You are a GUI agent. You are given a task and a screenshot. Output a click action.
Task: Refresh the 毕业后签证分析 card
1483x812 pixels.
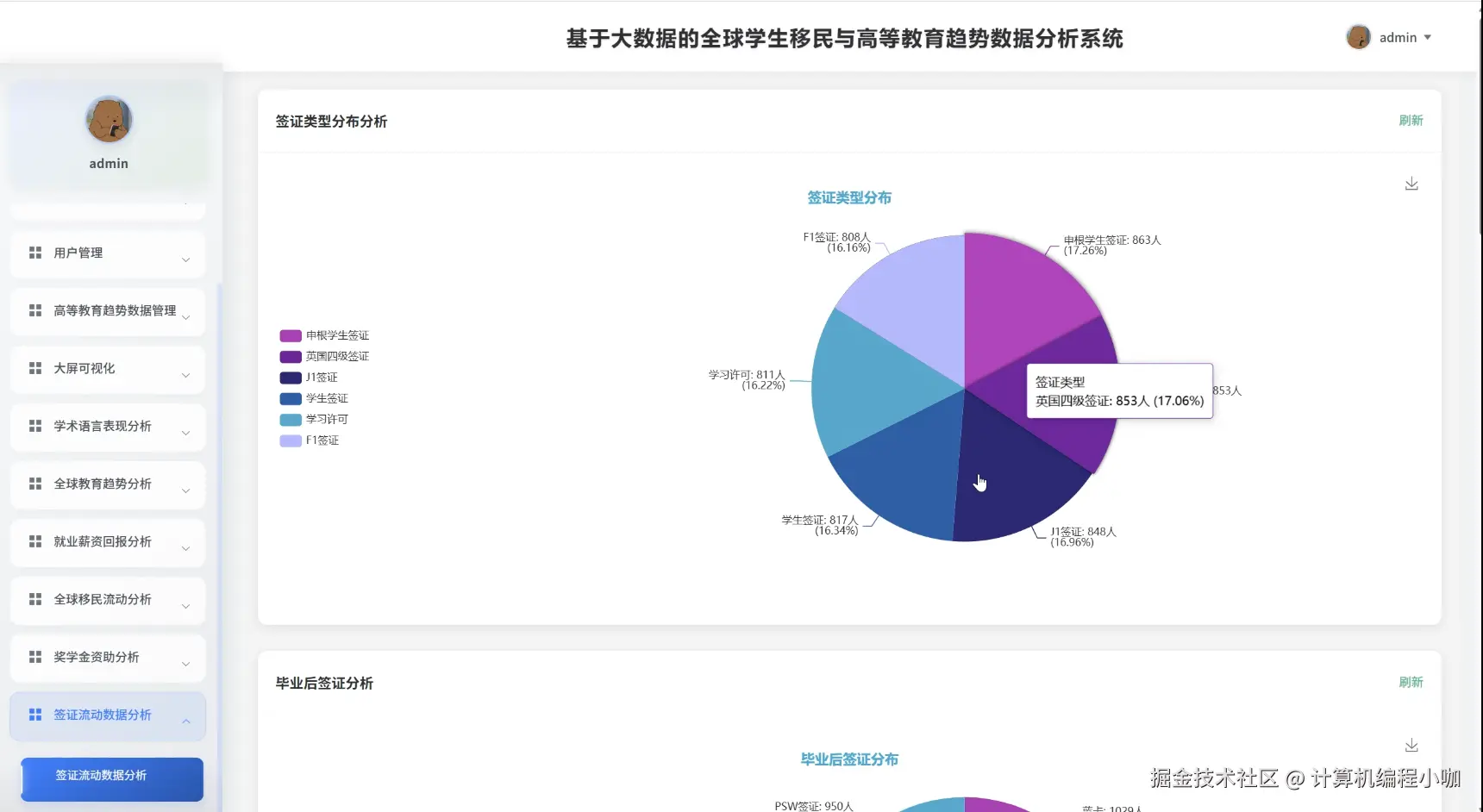coord(1411,682)
